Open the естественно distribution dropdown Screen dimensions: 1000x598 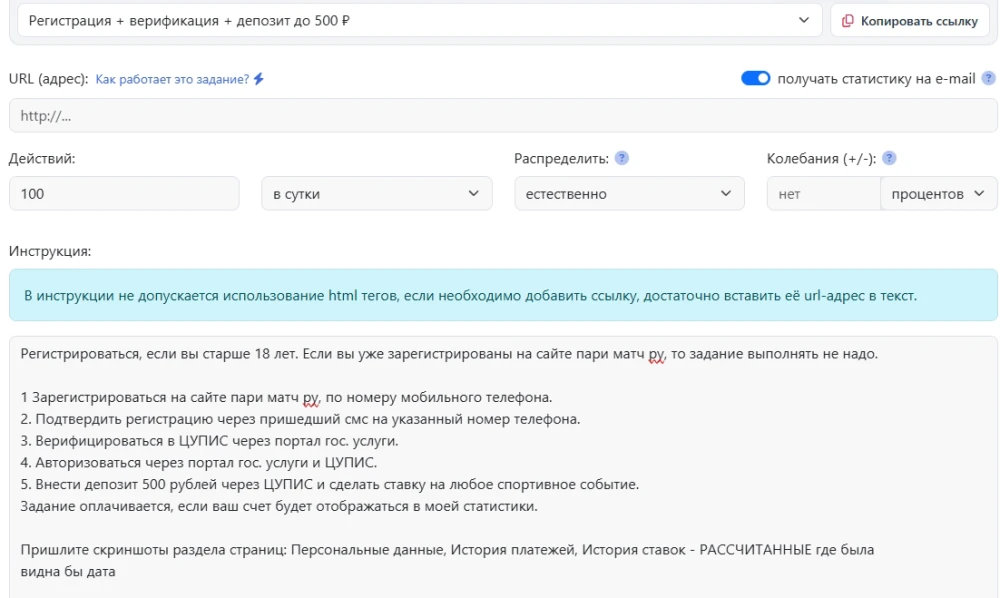[x=630, y=193]
